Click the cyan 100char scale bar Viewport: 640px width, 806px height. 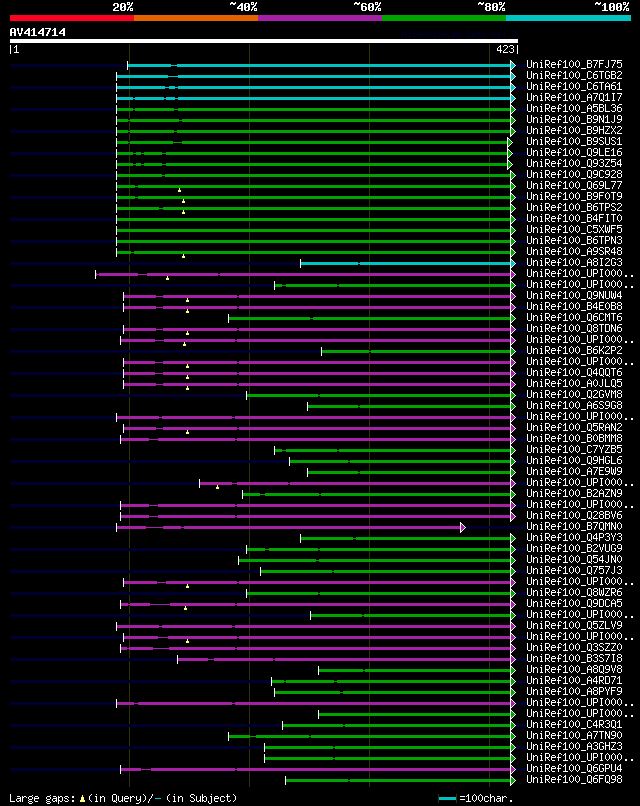[x=447, y=798]
